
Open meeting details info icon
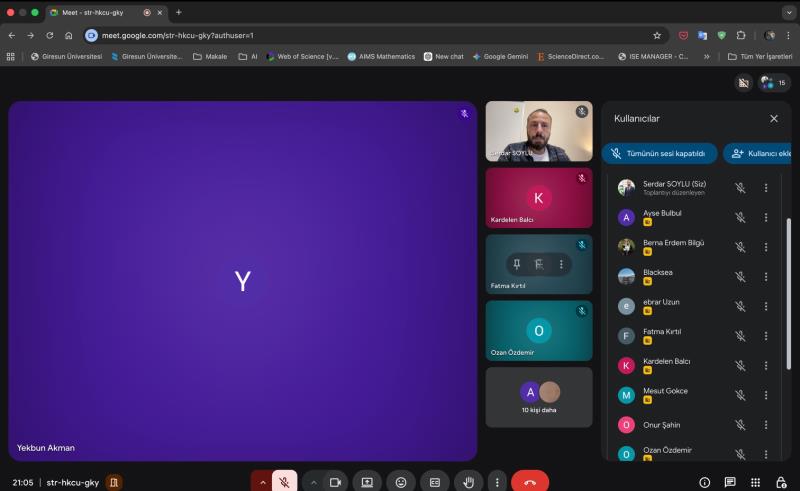[x=704, y=482]
